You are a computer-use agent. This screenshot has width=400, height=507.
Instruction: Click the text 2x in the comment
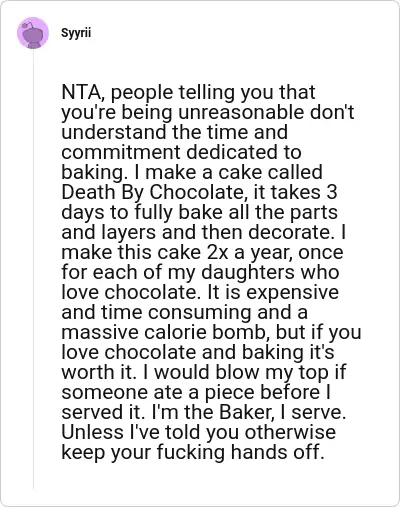218,252
